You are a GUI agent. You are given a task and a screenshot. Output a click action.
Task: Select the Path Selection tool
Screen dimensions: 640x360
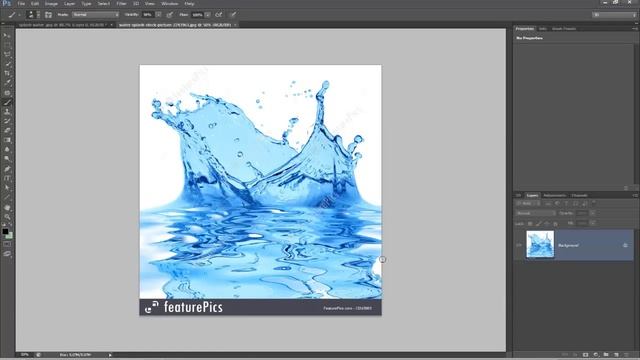click(7, 187)
